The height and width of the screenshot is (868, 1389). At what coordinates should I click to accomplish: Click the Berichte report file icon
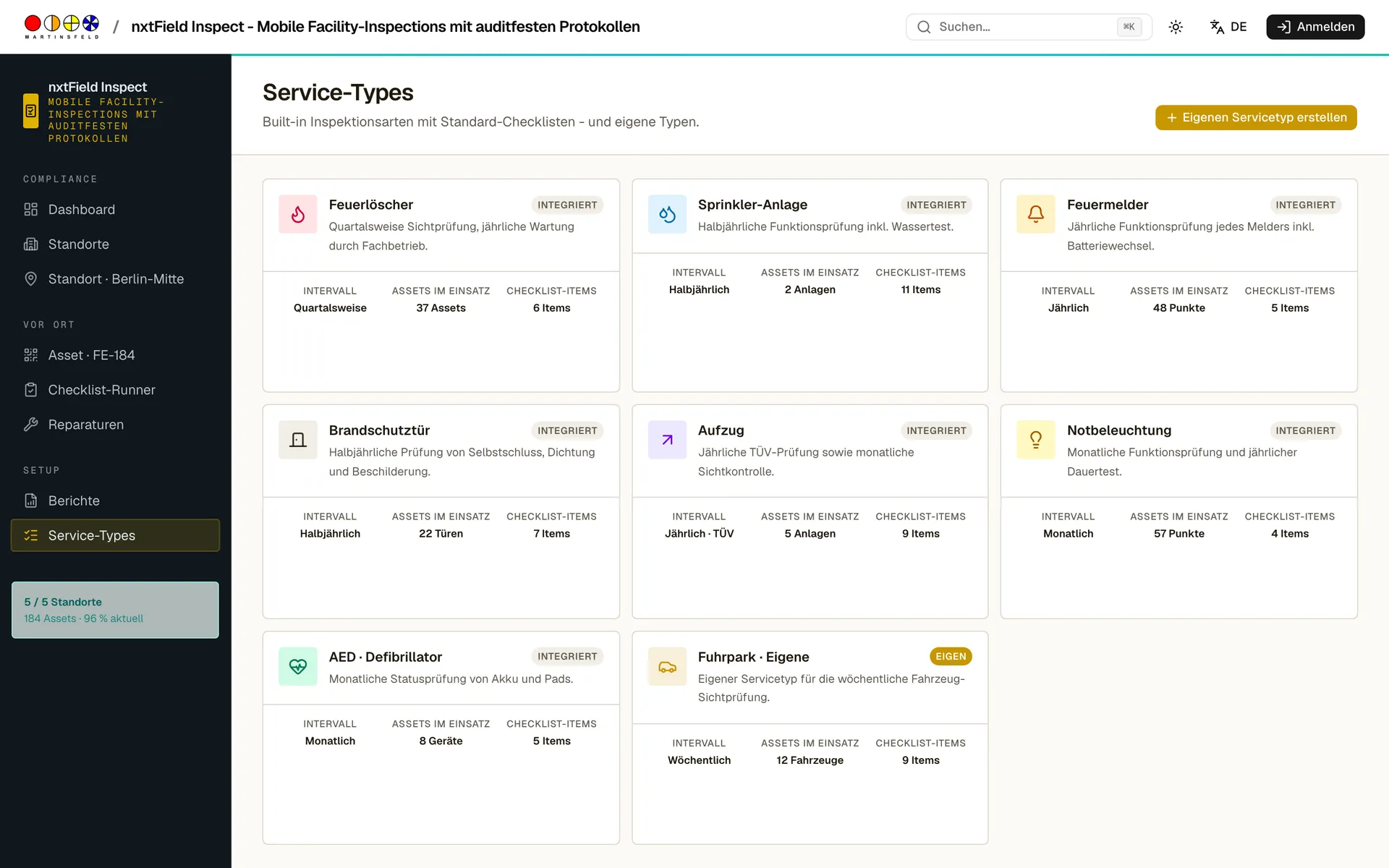[x=30, y=501]
